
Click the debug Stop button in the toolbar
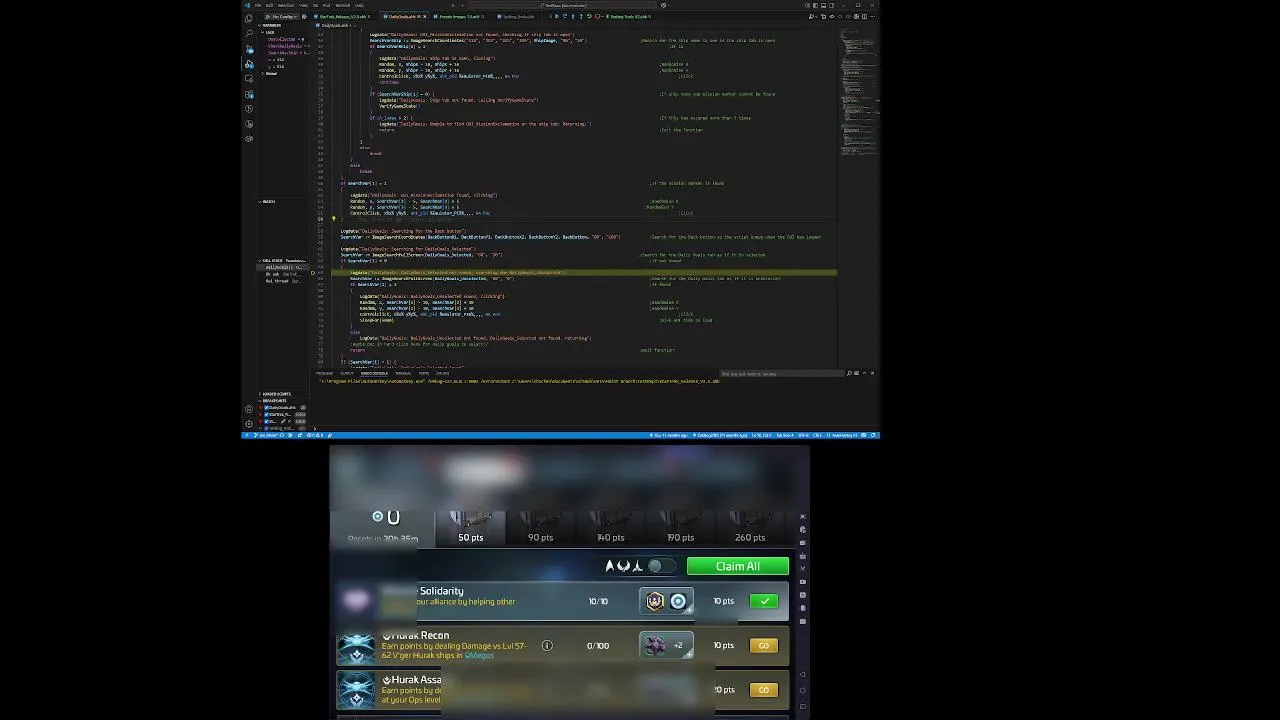point(597,16)
